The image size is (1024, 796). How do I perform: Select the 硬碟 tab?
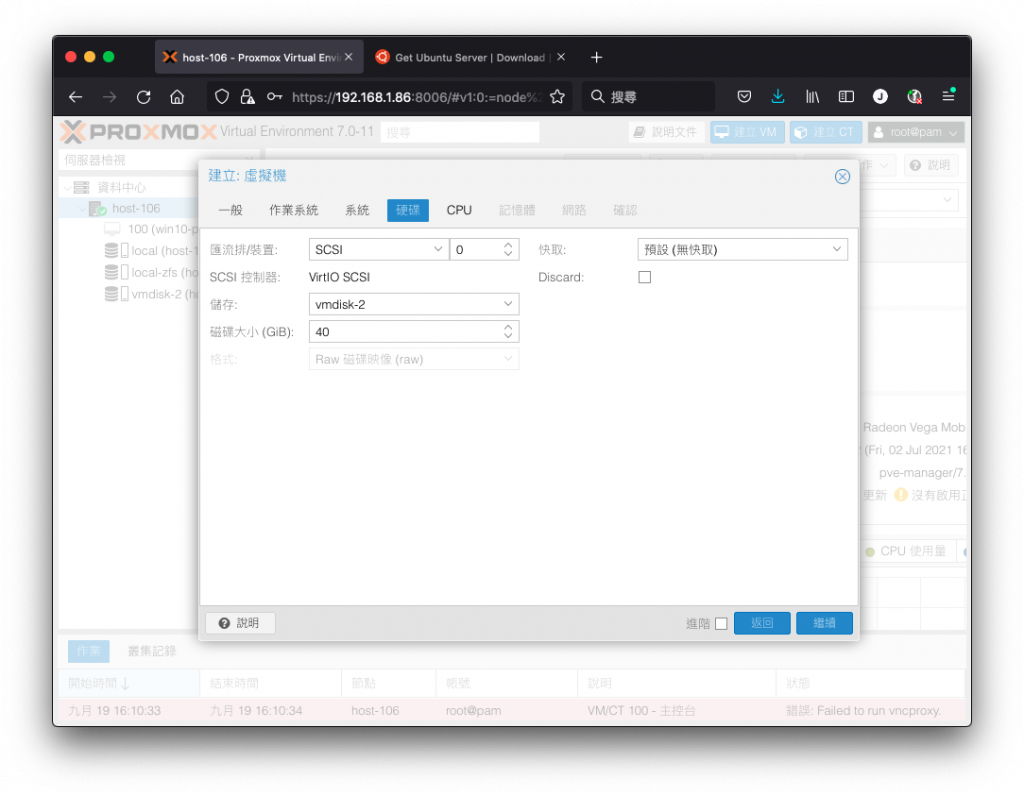click(x=408, y=210)
